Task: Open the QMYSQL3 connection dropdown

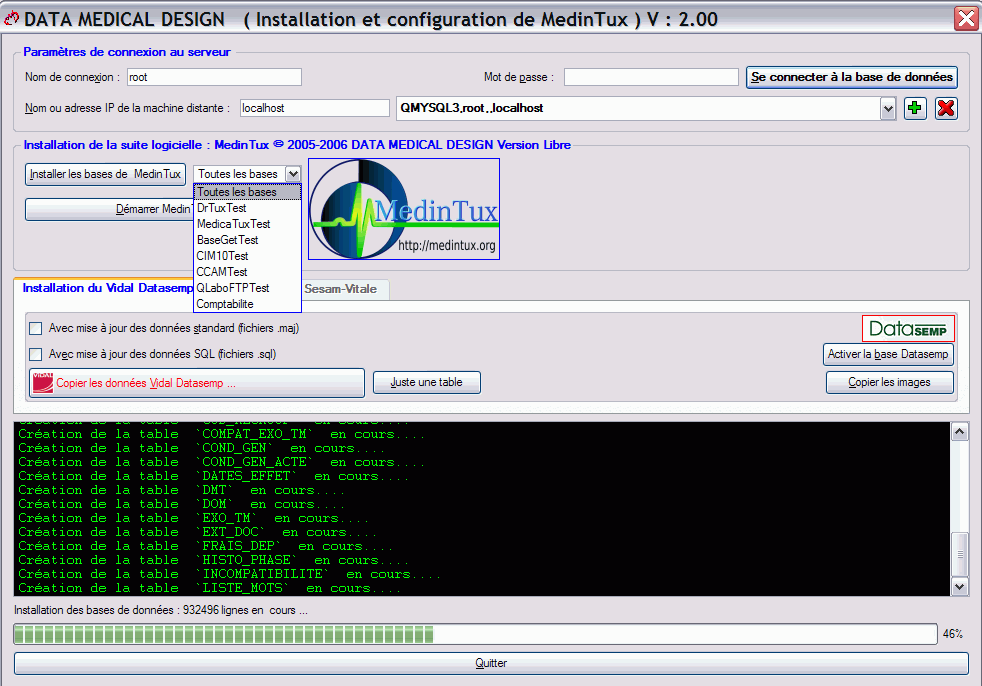Action: (x=887, y=109)
